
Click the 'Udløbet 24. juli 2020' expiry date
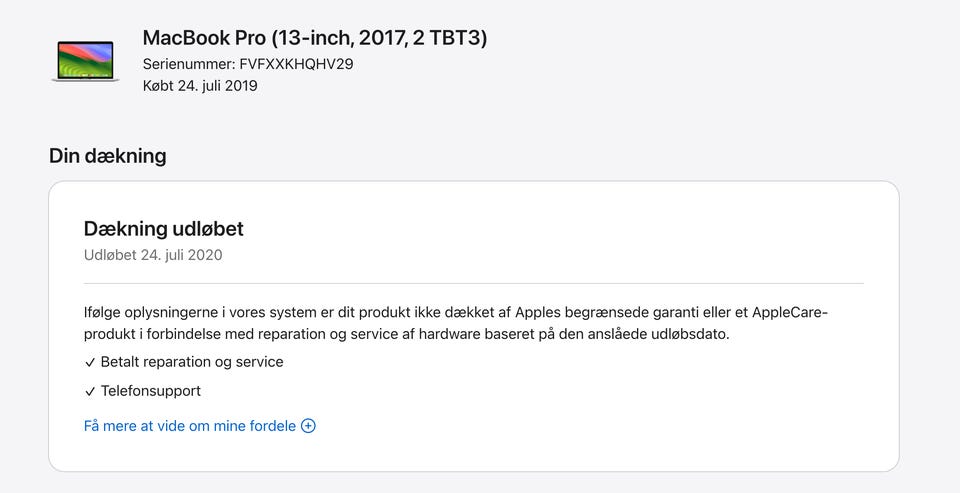[x=153, y=255]
